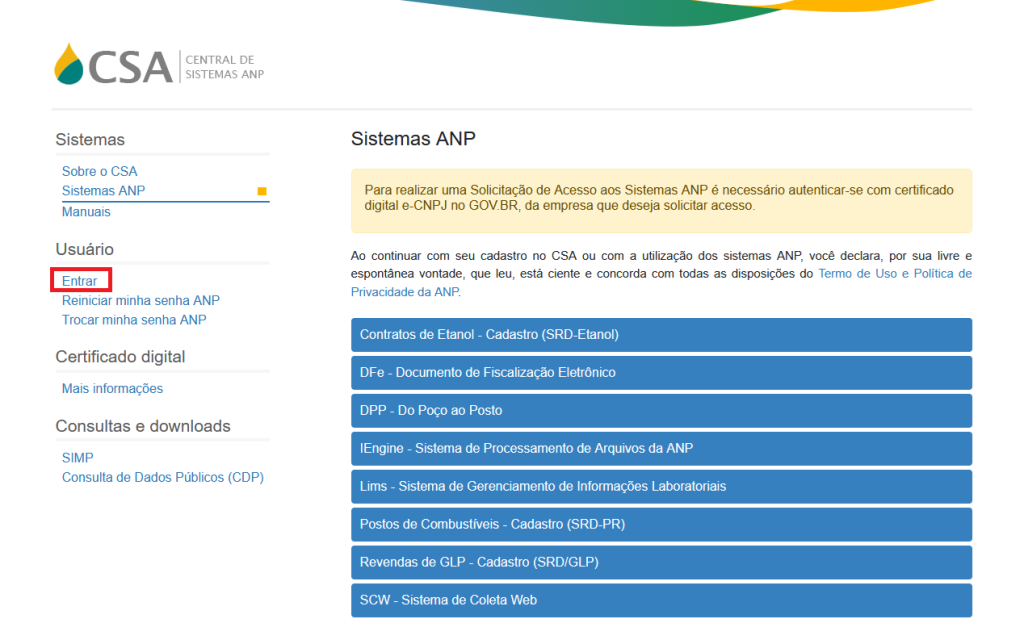Choose Trocar minha senha ANP
This screenshot has height=619, width=1024.
(x=134, y=320)
